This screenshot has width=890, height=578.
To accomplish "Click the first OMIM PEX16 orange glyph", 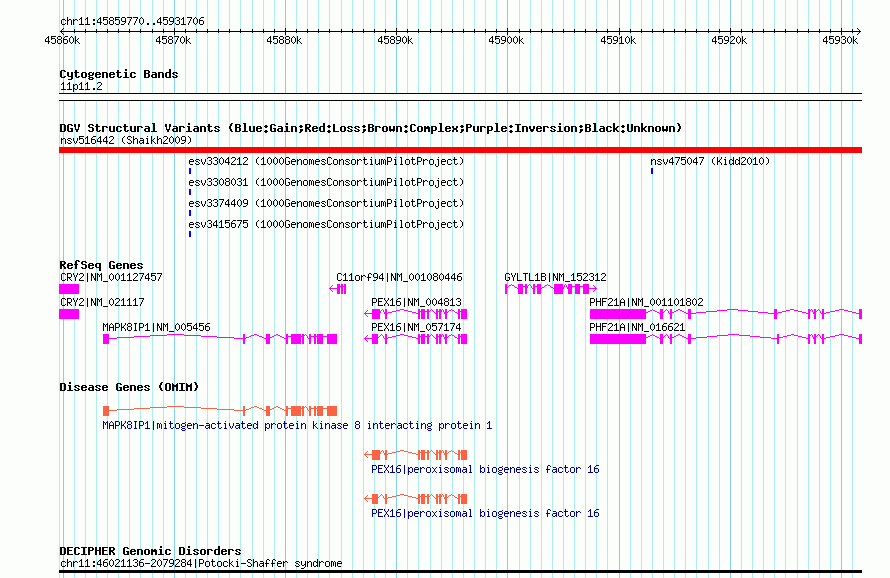I will [x=415, y=455].
